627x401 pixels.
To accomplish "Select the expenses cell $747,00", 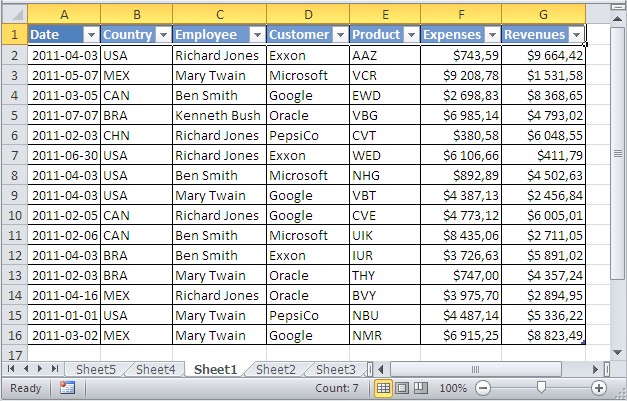I will [461, 275].
